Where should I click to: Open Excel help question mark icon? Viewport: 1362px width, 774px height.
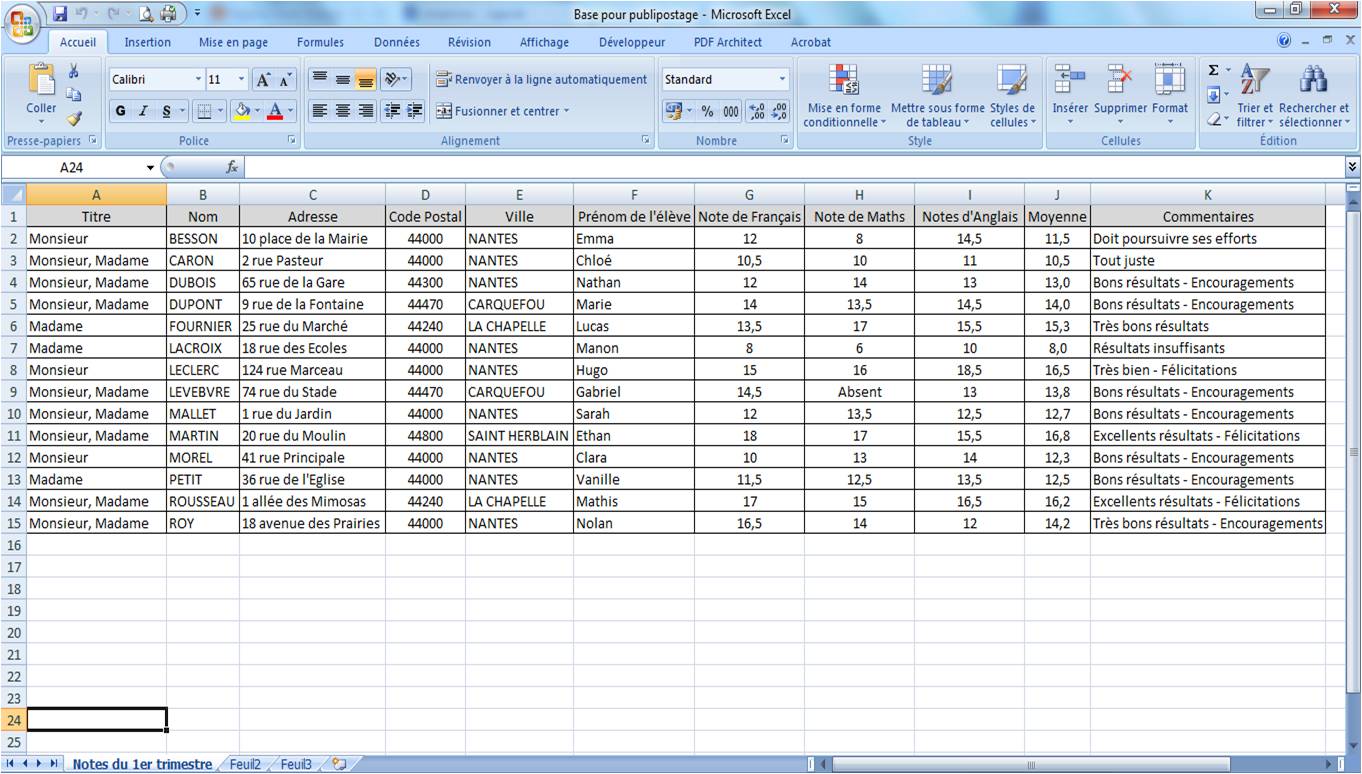point(1284,41)
